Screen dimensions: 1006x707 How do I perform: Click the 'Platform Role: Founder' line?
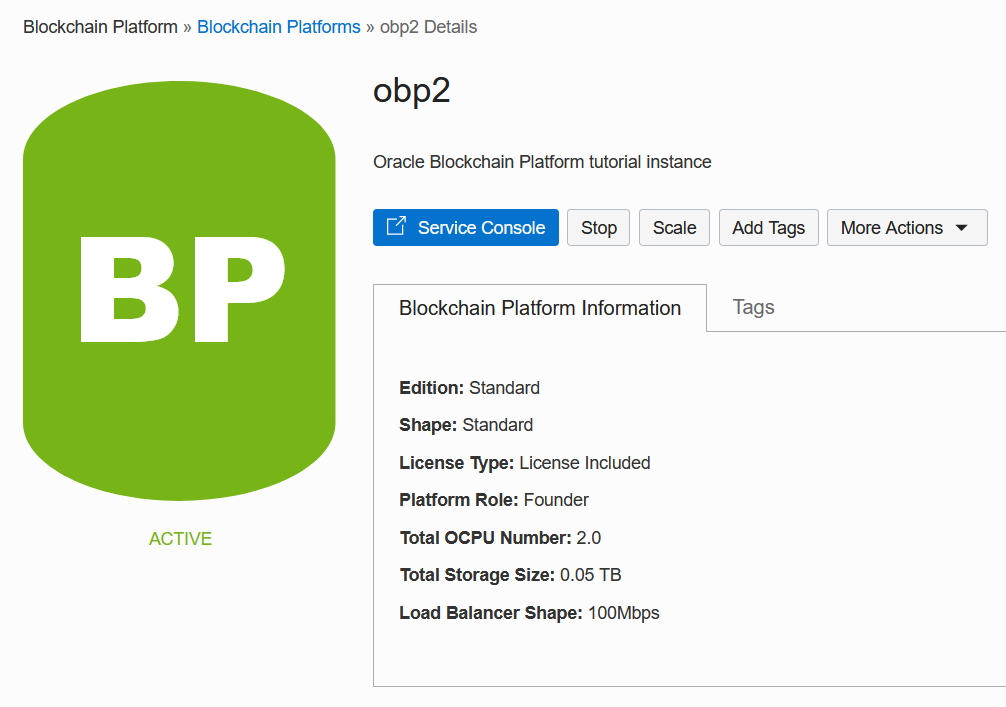click(x=493, y=500)
